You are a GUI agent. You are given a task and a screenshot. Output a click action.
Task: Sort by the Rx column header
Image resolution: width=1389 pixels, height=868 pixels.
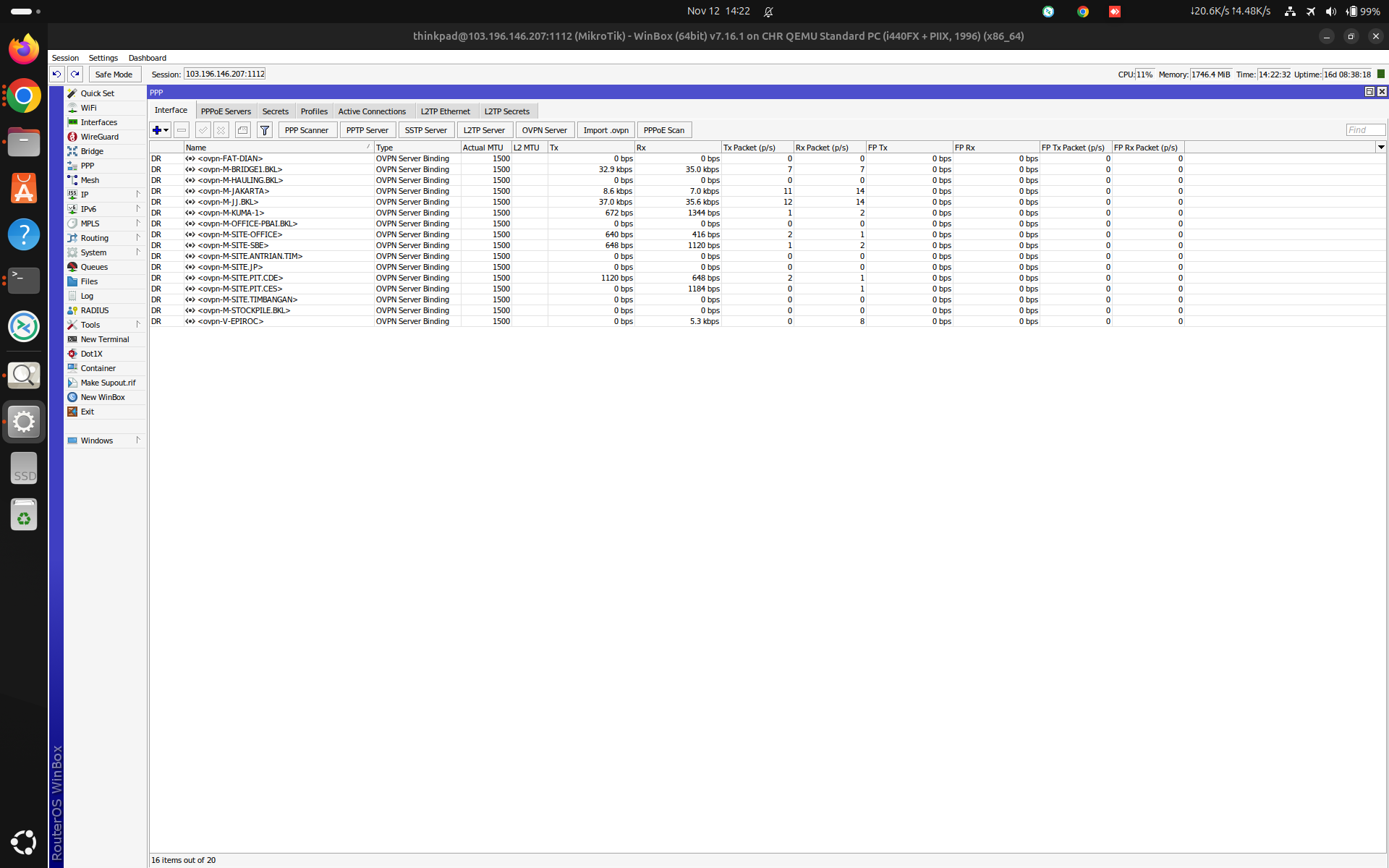pos(678,148)
